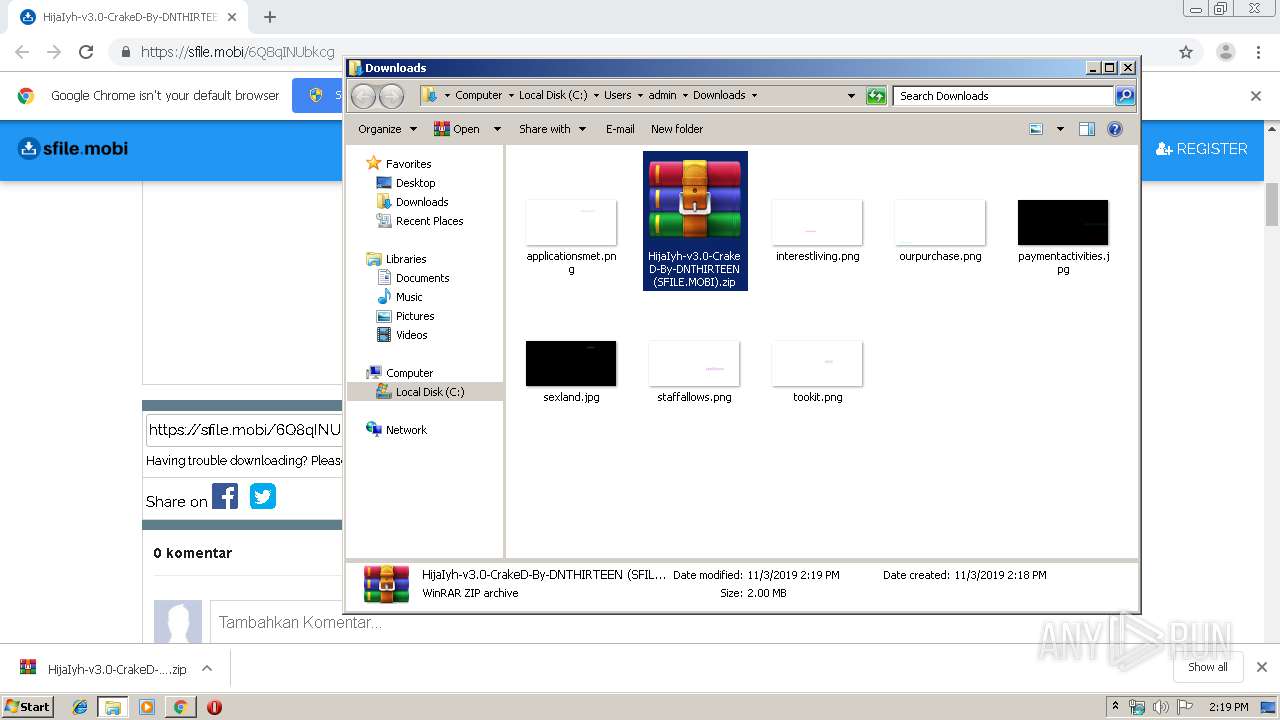Open the Organize dropdown menu
The image size is (1280, 720).
coord(387,129)
